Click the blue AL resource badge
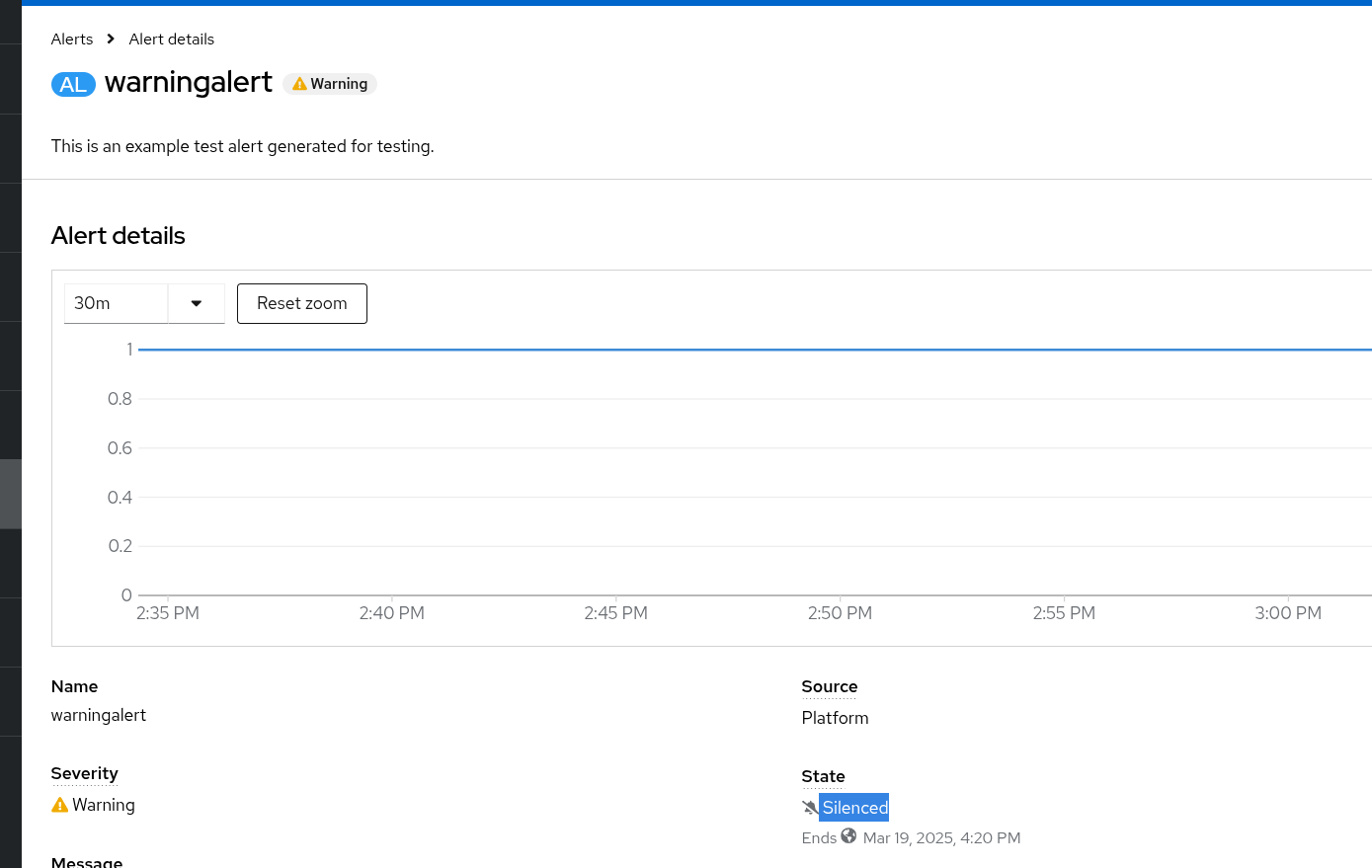 click(73, 84)
